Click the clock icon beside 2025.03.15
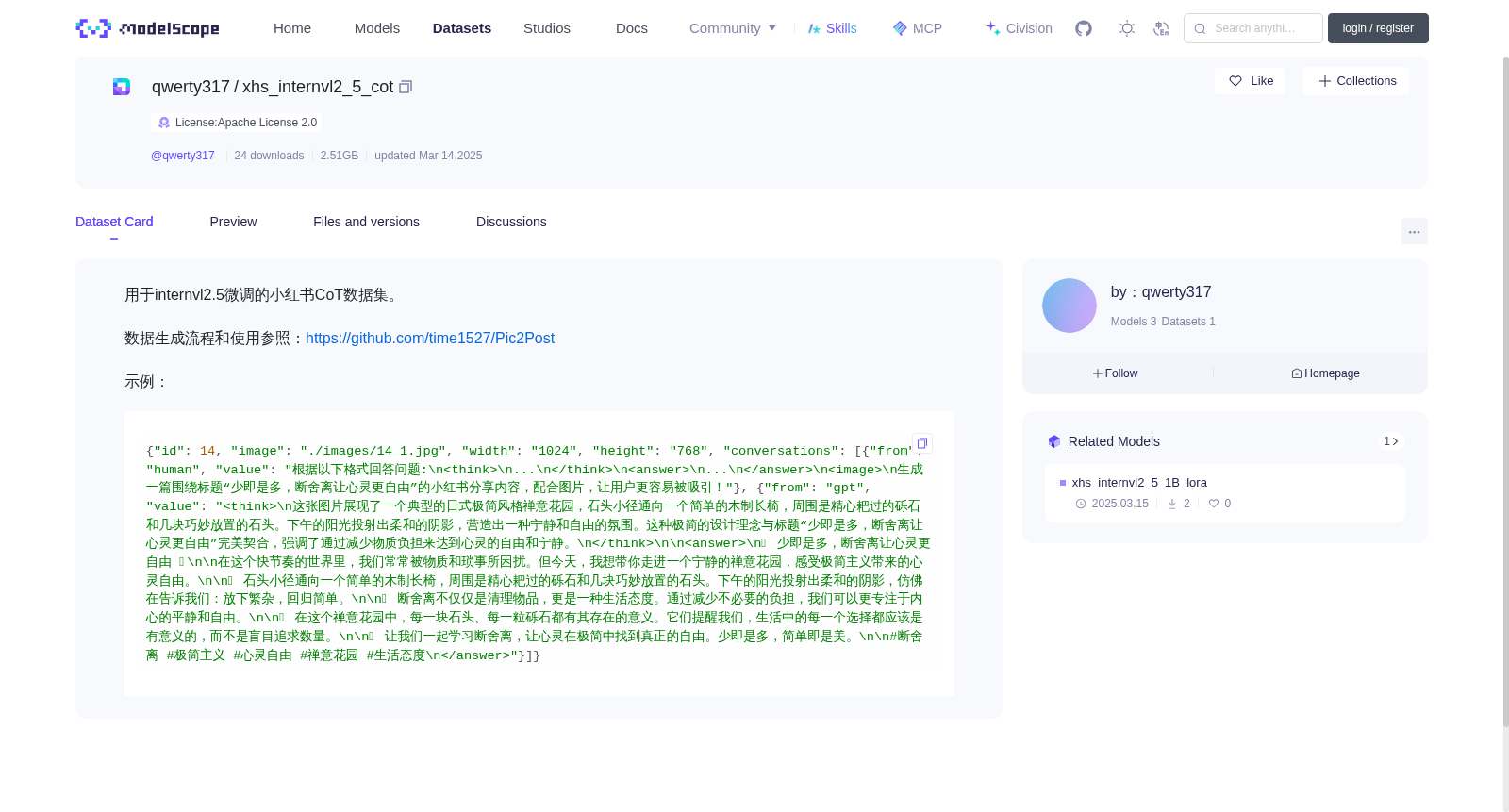Viewport: 1509px width, 812px height. coord(1081,504)
